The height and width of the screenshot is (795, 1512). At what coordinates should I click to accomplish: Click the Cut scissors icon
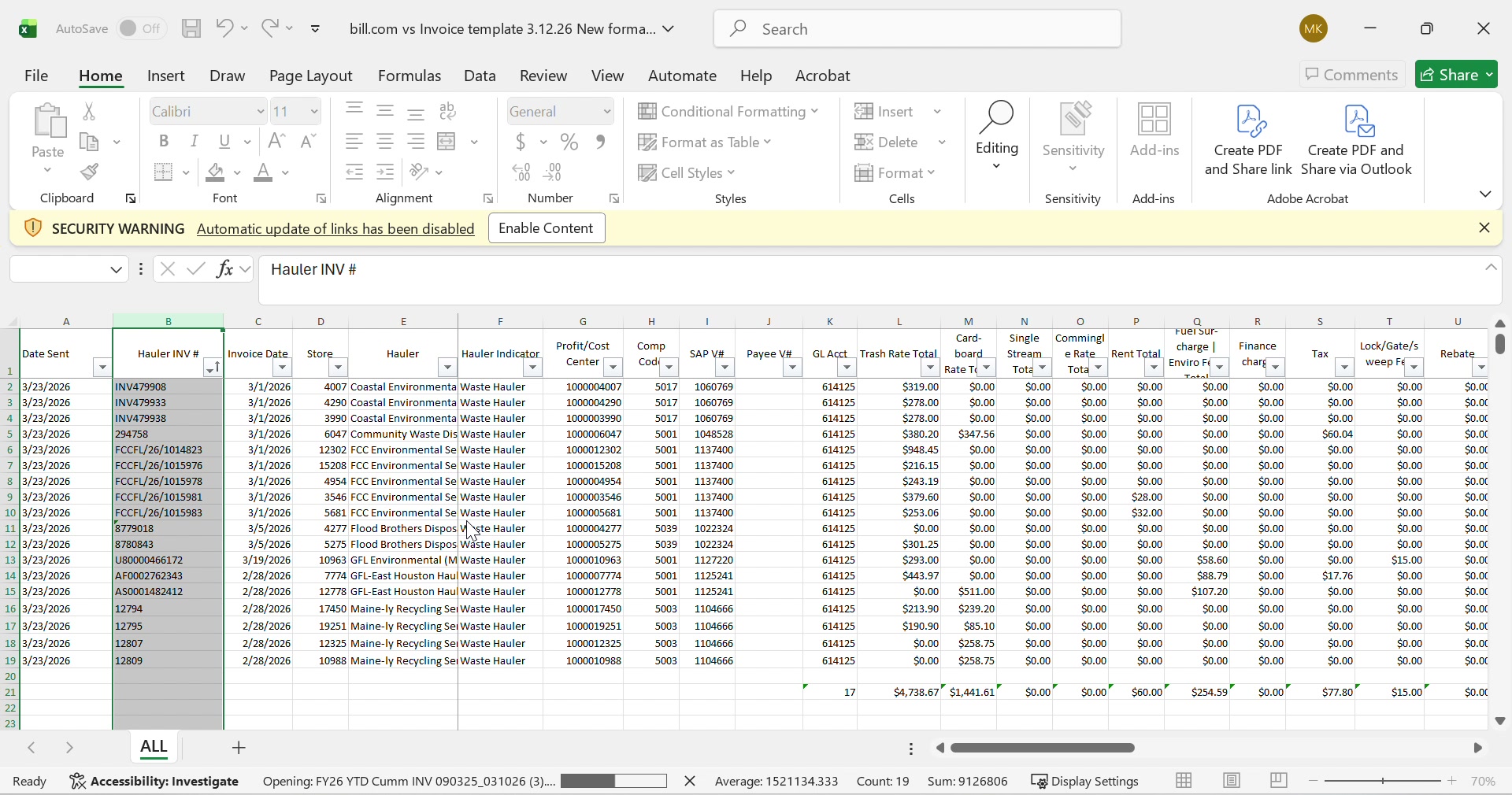(x=90, y=112)
